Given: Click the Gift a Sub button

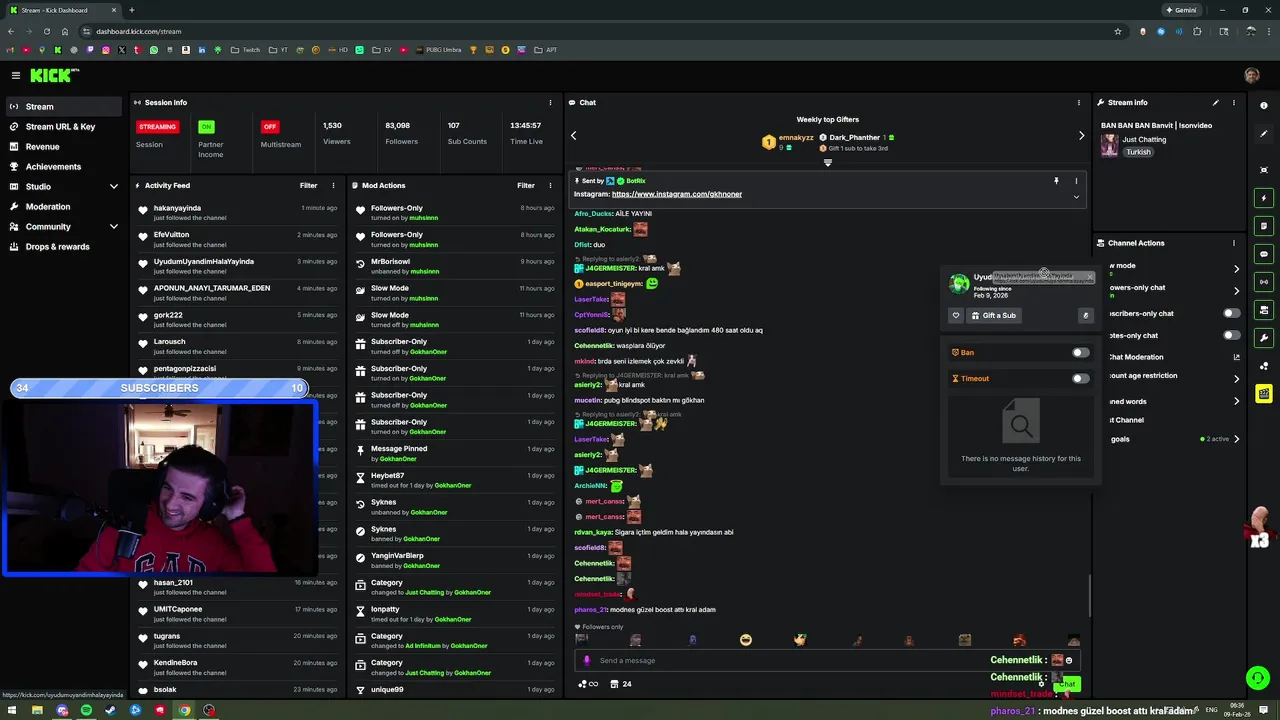Looking at the screenshot, I should (993, 315).
